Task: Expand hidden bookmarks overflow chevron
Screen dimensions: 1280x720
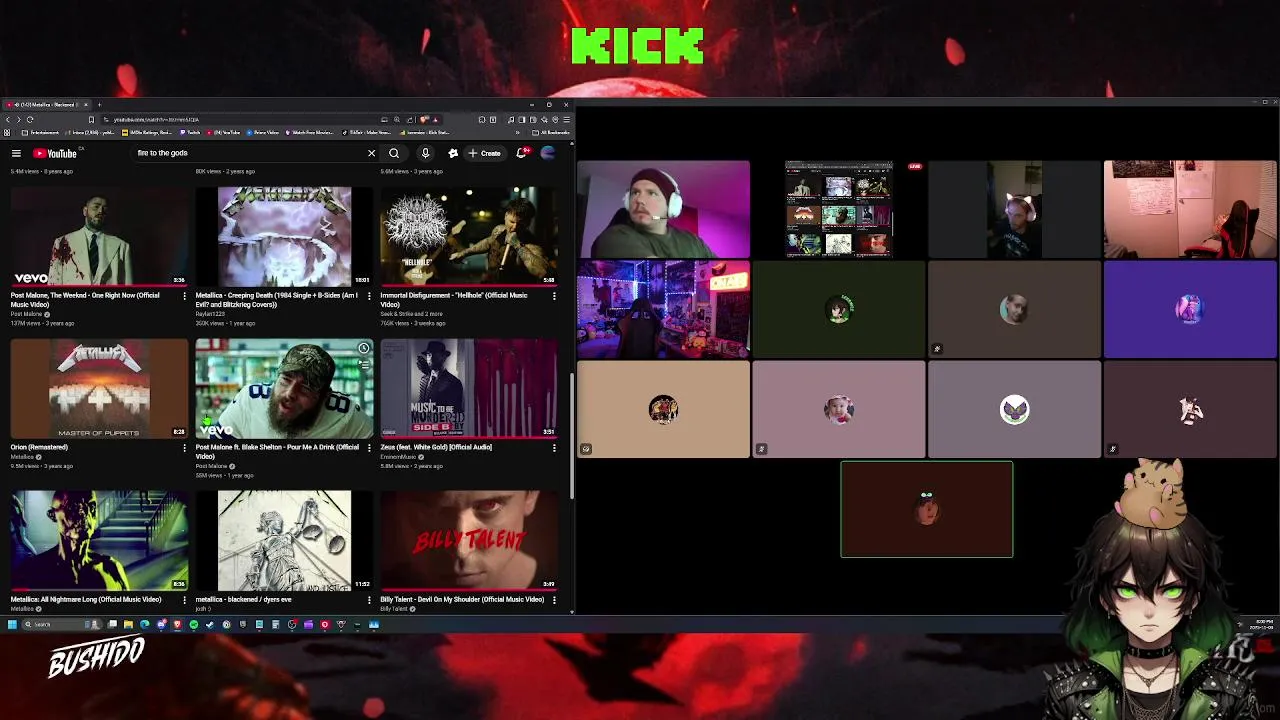Action: (517, 132)
